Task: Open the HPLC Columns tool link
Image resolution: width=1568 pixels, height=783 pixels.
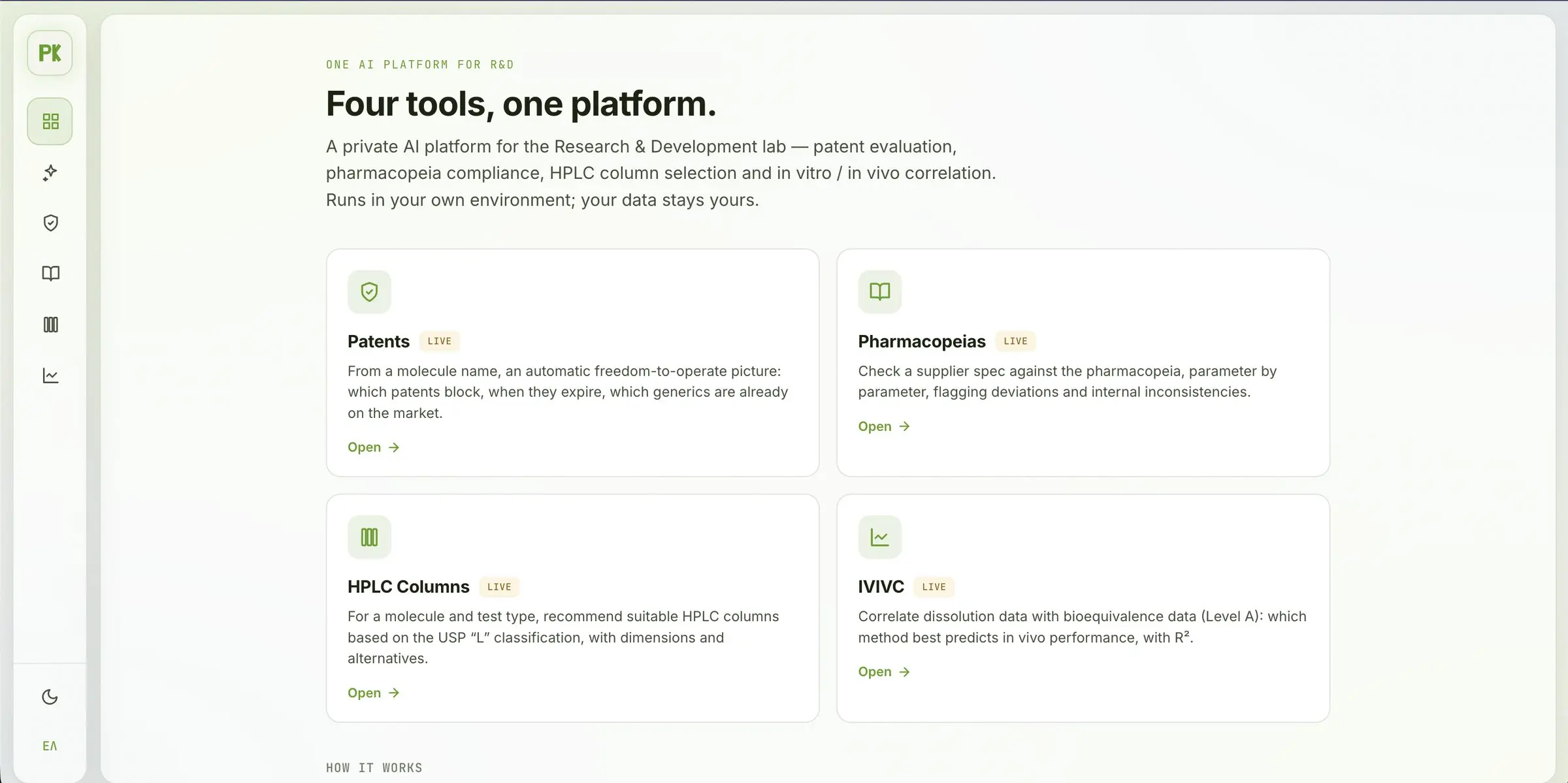Action: point(373,693)
